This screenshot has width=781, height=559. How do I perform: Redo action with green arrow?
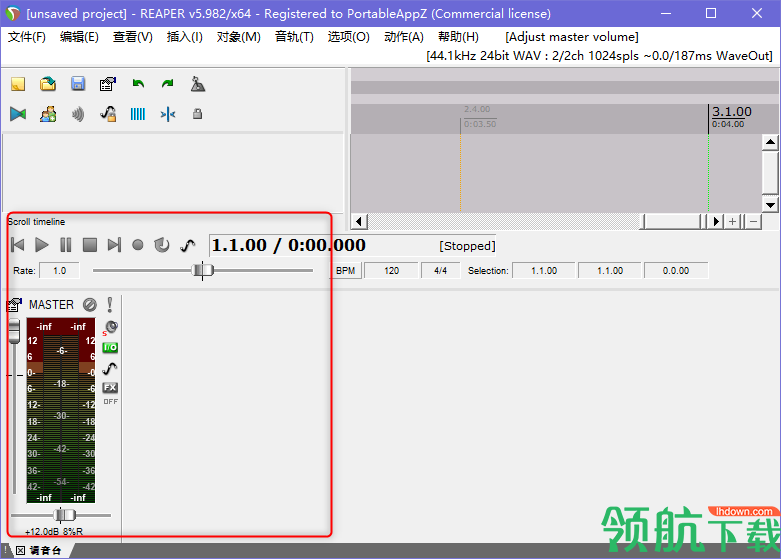click(x=168, y=84)
